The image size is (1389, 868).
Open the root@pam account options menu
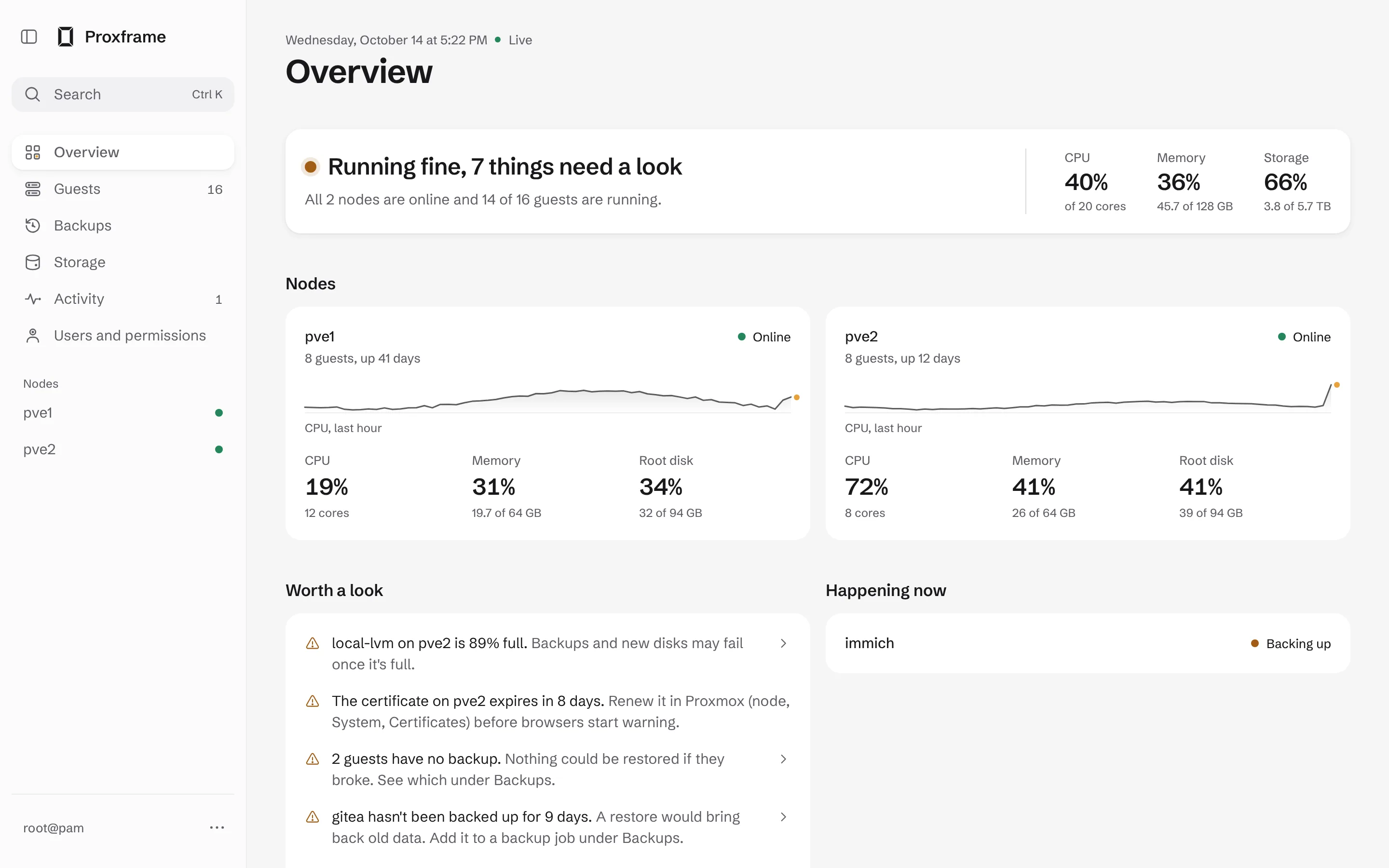pos(217,827)
